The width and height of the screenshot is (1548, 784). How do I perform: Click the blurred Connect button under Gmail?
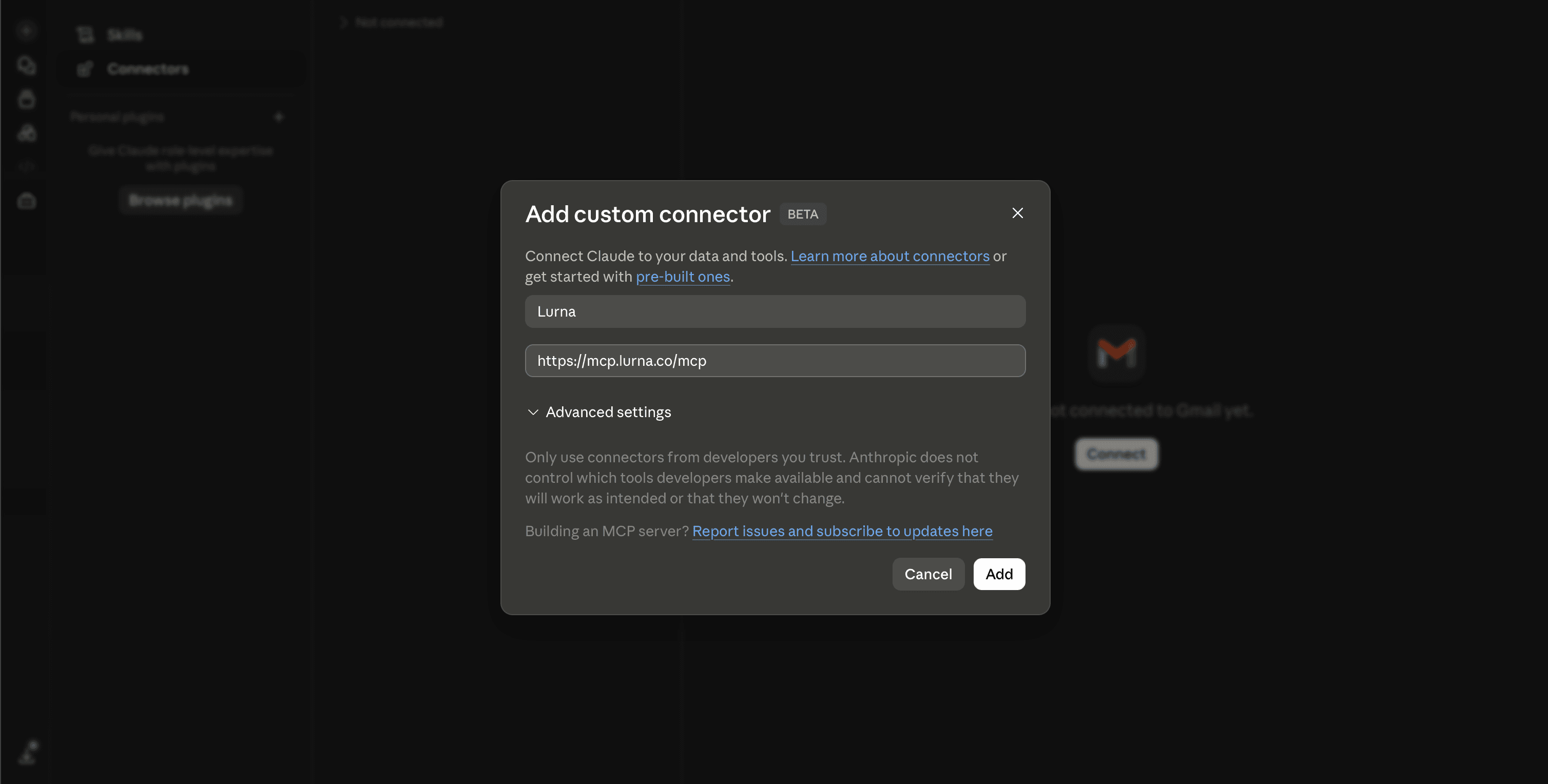coord(1116,454)
